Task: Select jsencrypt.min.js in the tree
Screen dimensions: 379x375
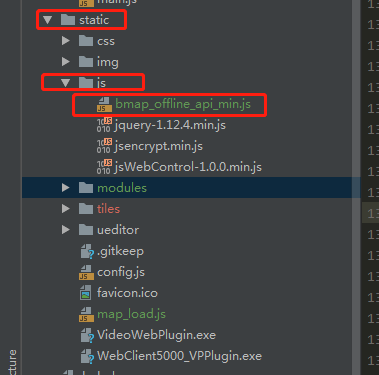Action: (159, 147)
